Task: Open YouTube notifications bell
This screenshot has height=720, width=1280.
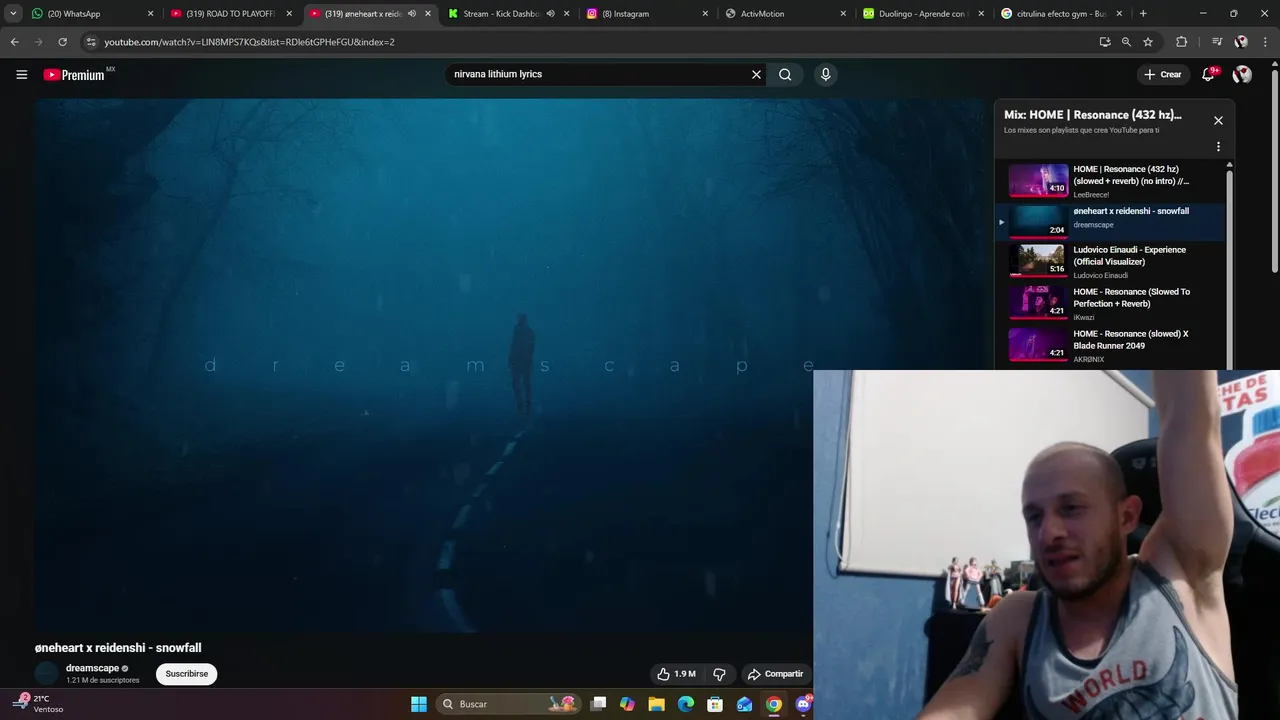Action: coord(1208,74)
